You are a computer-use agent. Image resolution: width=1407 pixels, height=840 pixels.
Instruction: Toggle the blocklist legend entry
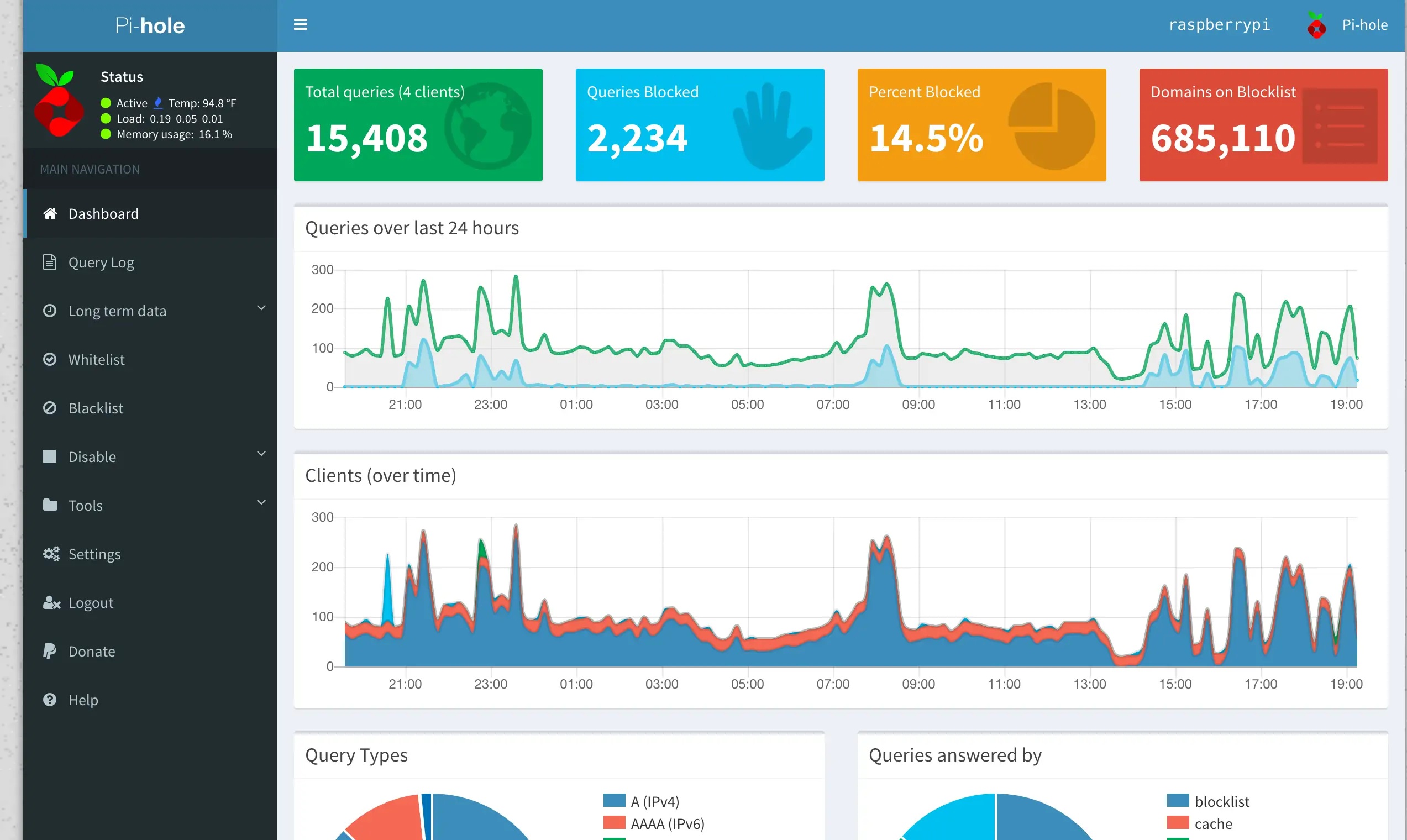coord(1221,801)
